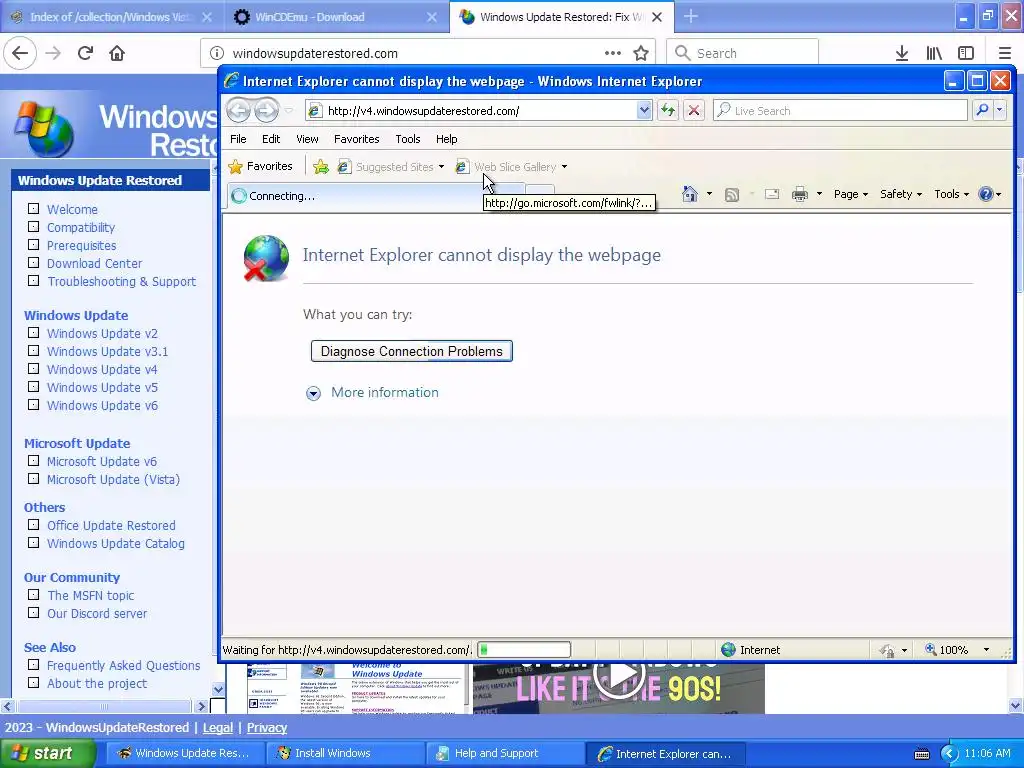Image resolution: width=1024 pixels, height=768 pixels.
Task: Switch to Windows Update Res... taskbar item
Action: pyautogui.click(x=185, y=753)
